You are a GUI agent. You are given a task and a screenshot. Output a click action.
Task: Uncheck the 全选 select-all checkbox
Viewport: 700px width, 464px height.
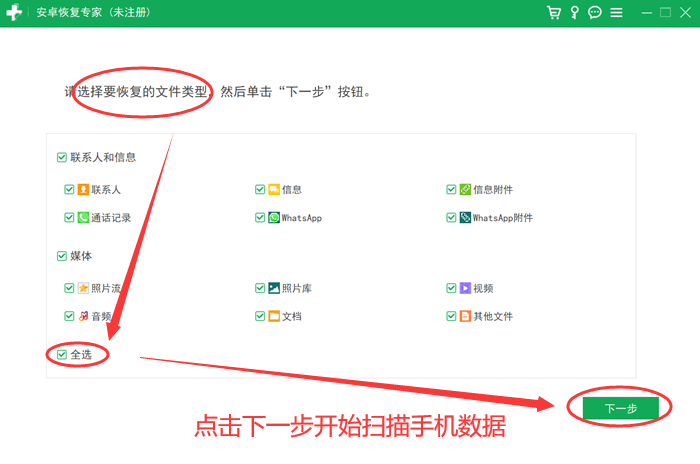pos(62,355)
